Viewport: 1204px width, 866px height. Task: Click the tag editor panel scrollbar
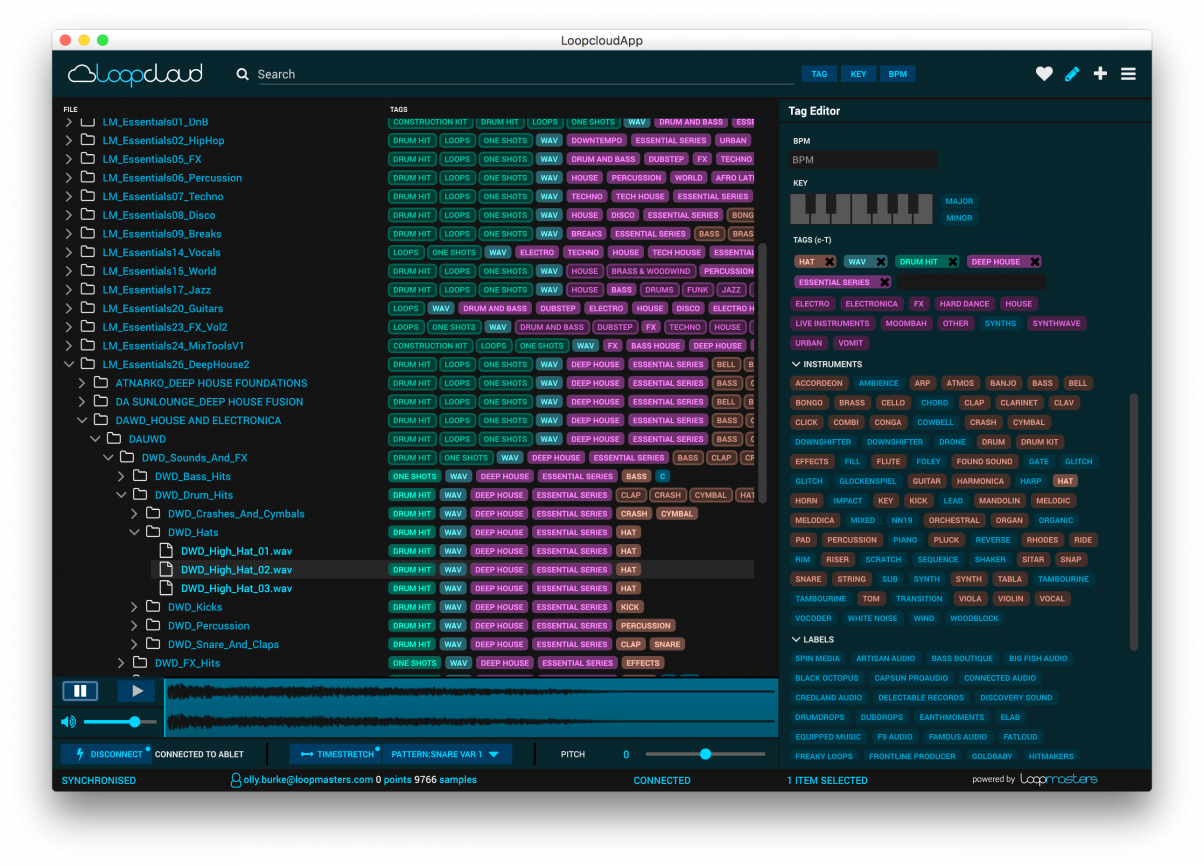tap(1134, 520)
